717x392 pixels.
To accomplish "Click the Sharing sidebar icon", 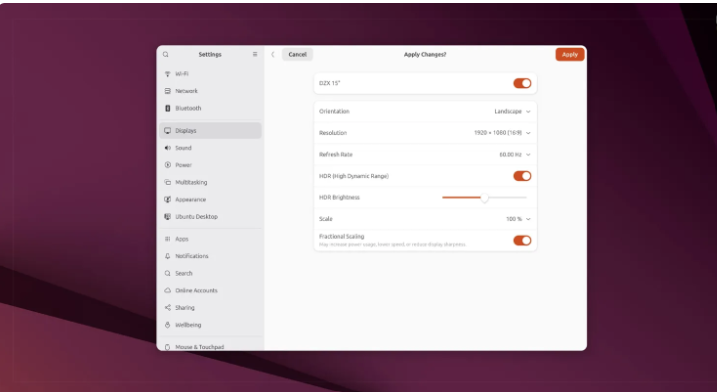I will click(167, 308).
